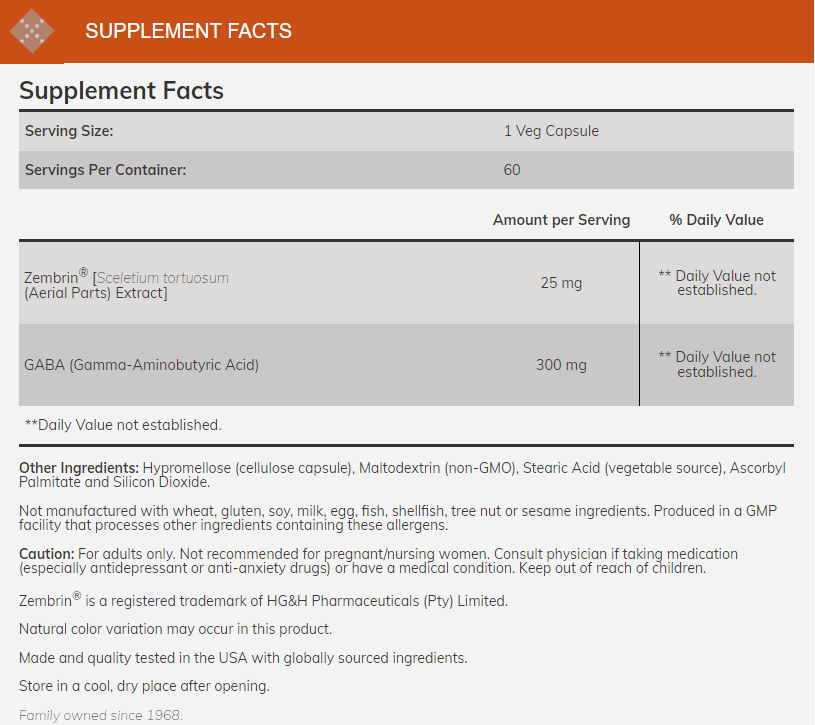Click the Family owned since 1968 text

point(101,715)
